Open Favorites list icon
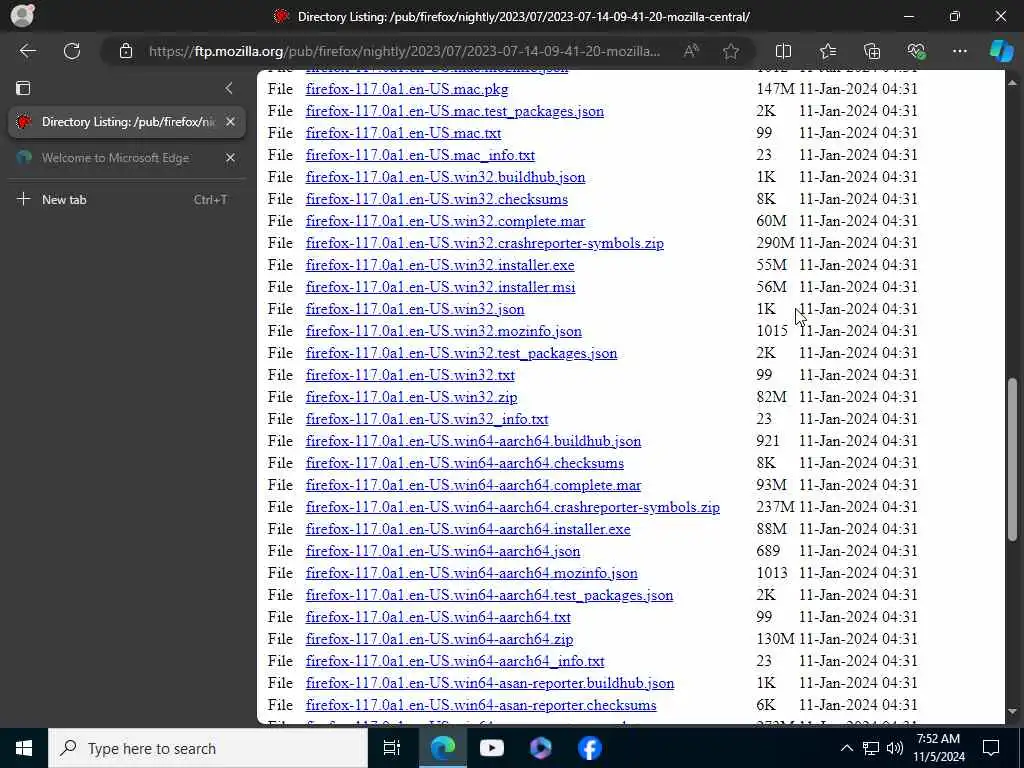 (x=827, y=51)
